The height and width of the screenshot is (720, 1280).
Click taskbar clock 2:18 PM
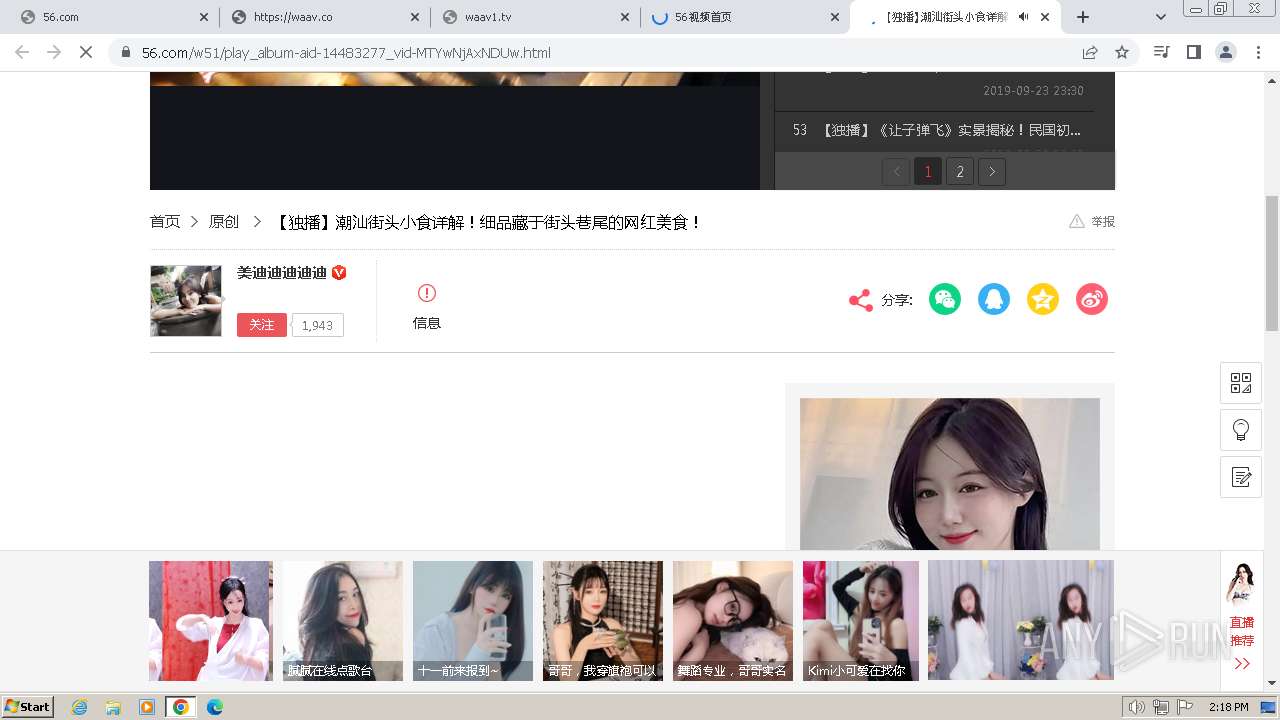[x=1228, y=707]
